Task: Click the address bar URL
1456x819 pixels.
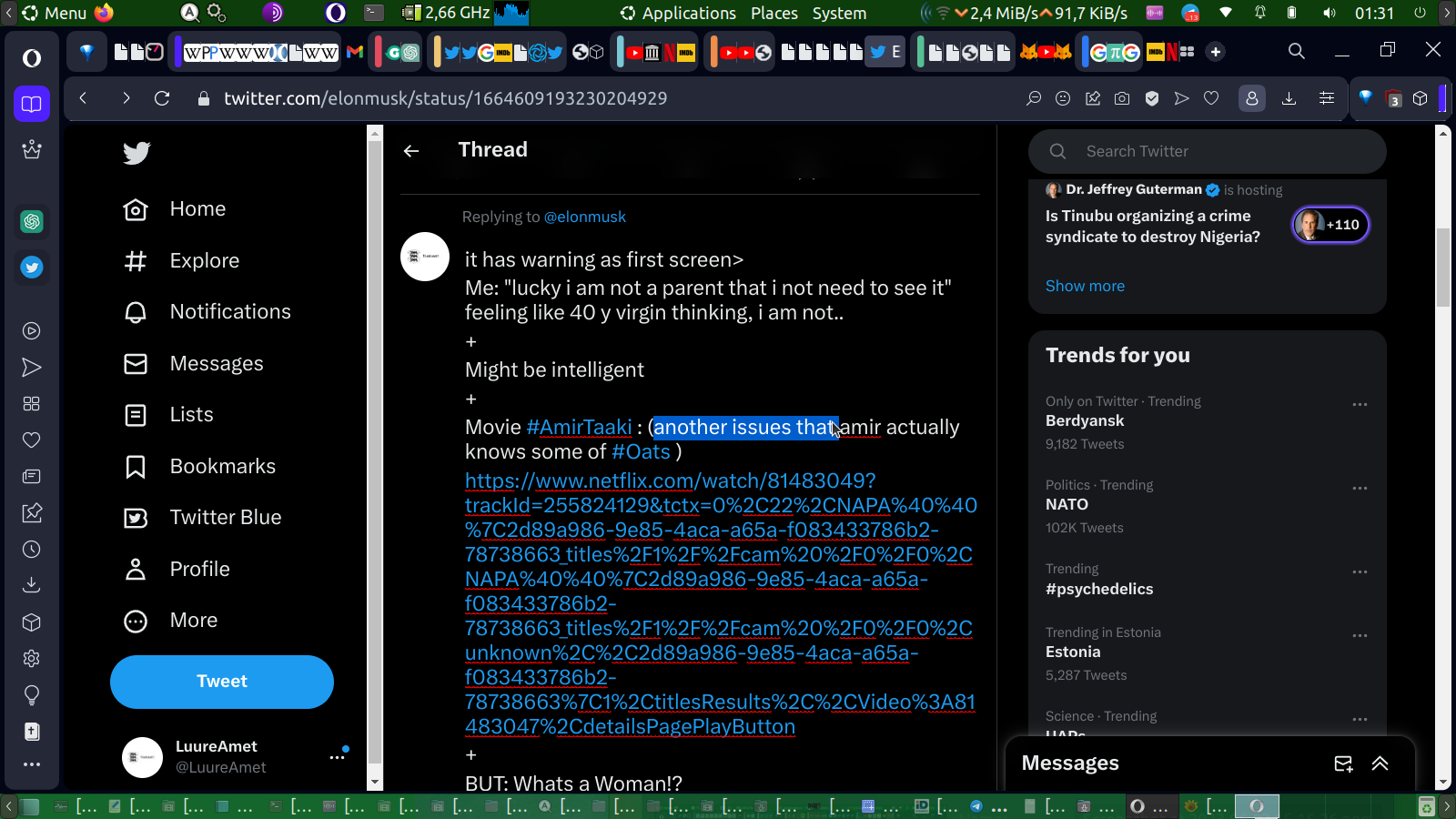Action: tap(446, 98)
